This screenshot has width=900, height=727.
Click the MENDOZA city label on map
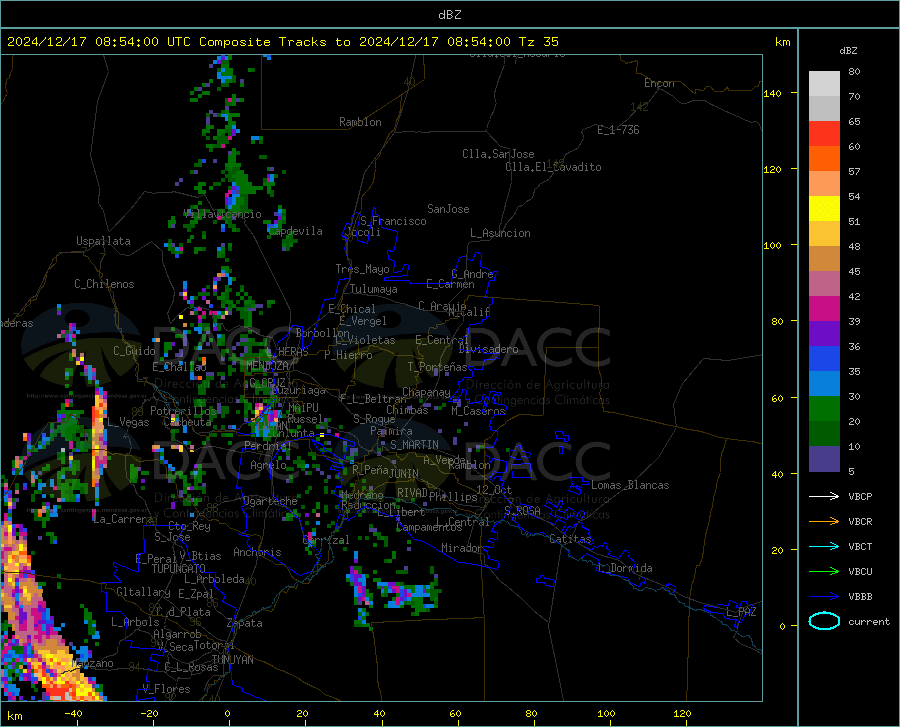(x=267, y=366)
